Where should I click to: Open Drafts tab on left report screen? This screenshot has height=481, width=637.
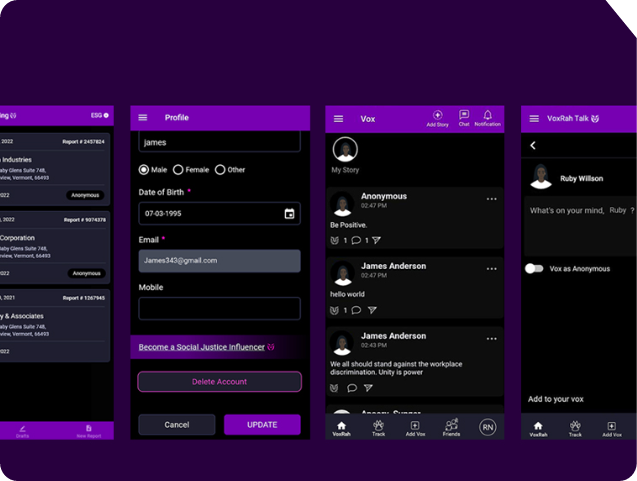pyautogui.click(x=22, y=431)
